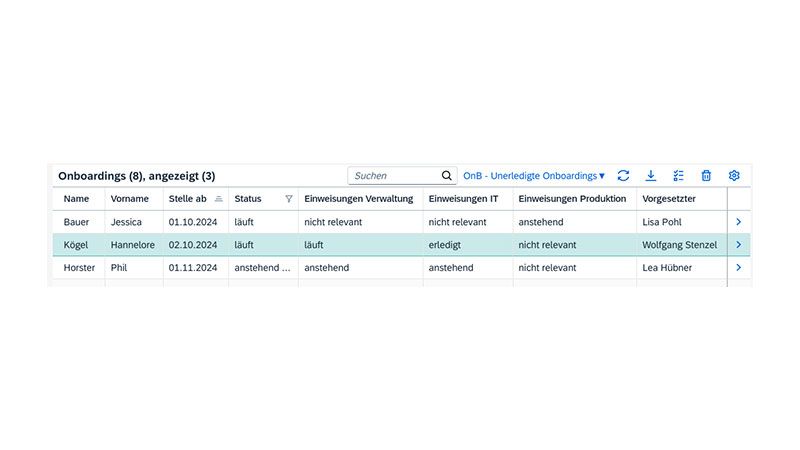
Task: Click the Vorgesetzter column header
Action: [x=669, y=199]
